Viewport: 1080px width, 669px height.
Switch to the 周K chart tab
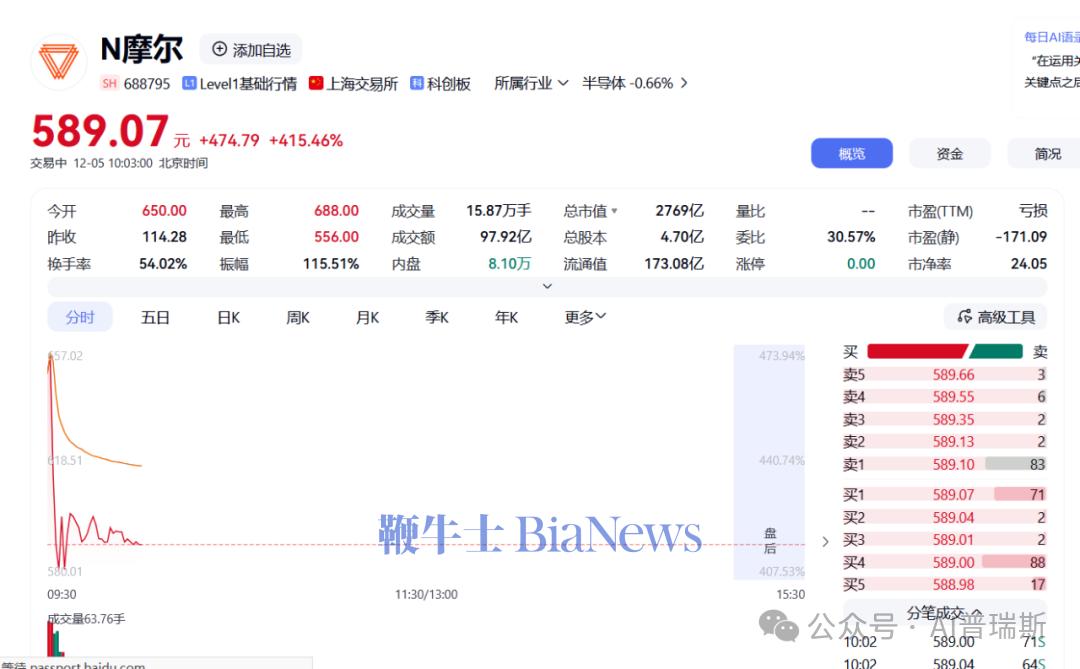click(x=298, y=317)
